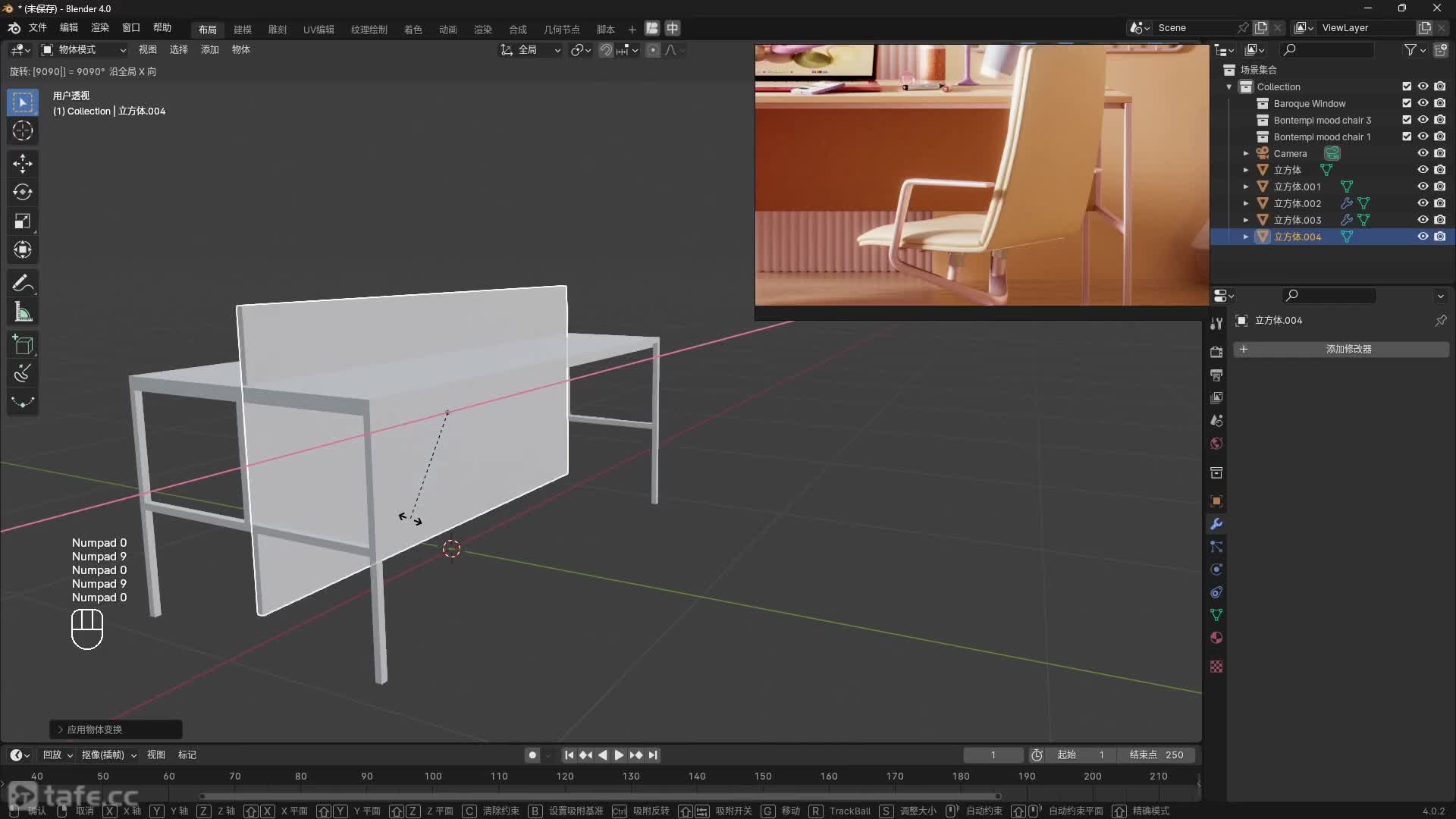Open the Object Data properties tab

coord(1216,615)
